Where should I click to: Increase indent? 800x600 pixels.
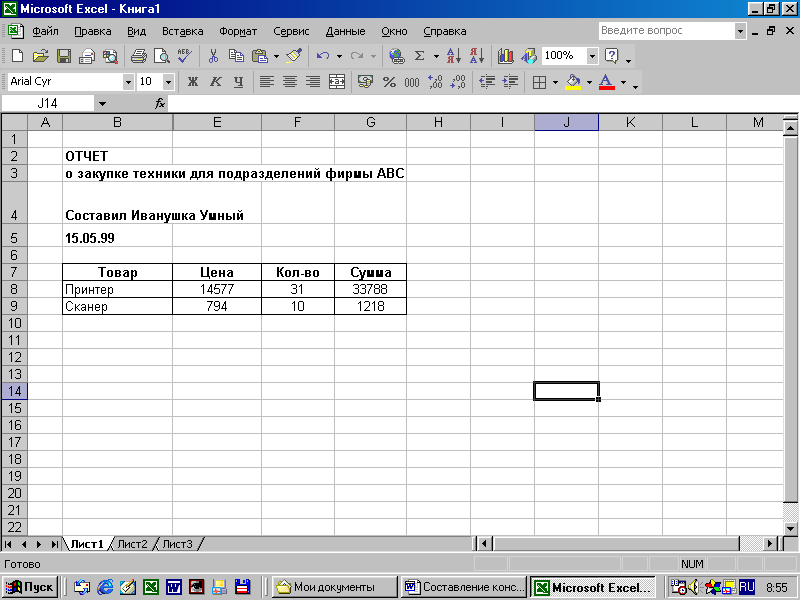point(510,82)
